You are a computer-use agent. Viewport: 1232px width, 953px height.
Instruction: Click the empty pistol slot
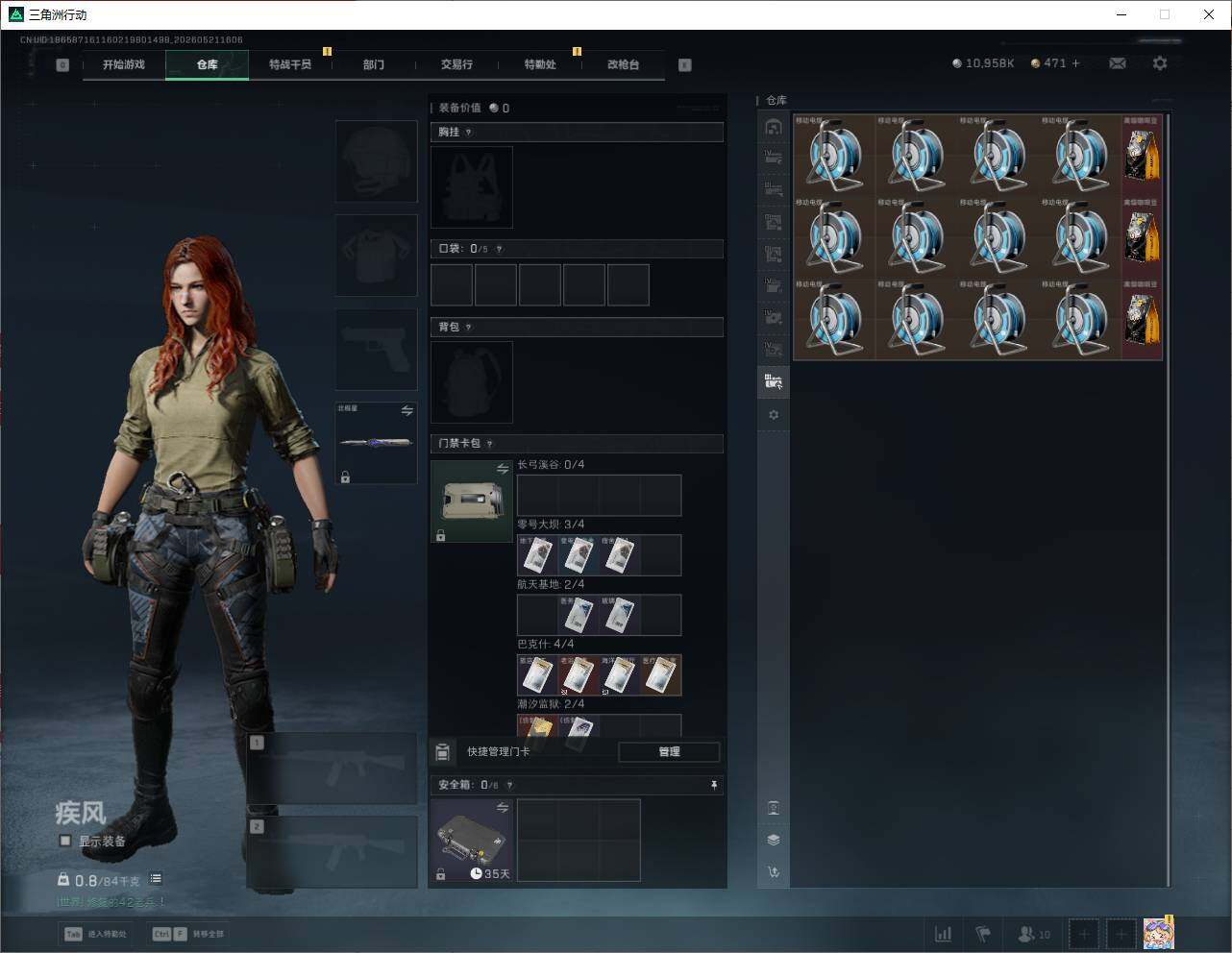tap(377, 349)
